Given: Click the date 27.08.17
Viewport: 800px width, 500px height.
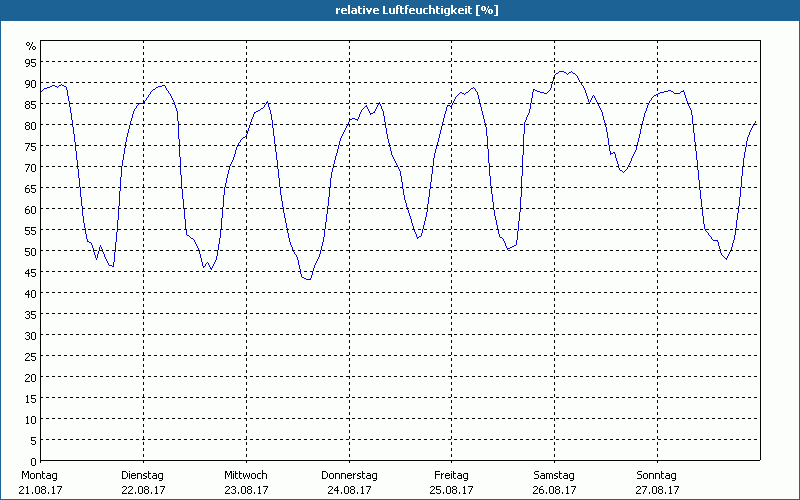Looking at the screenshot, I should click(658, 490).
